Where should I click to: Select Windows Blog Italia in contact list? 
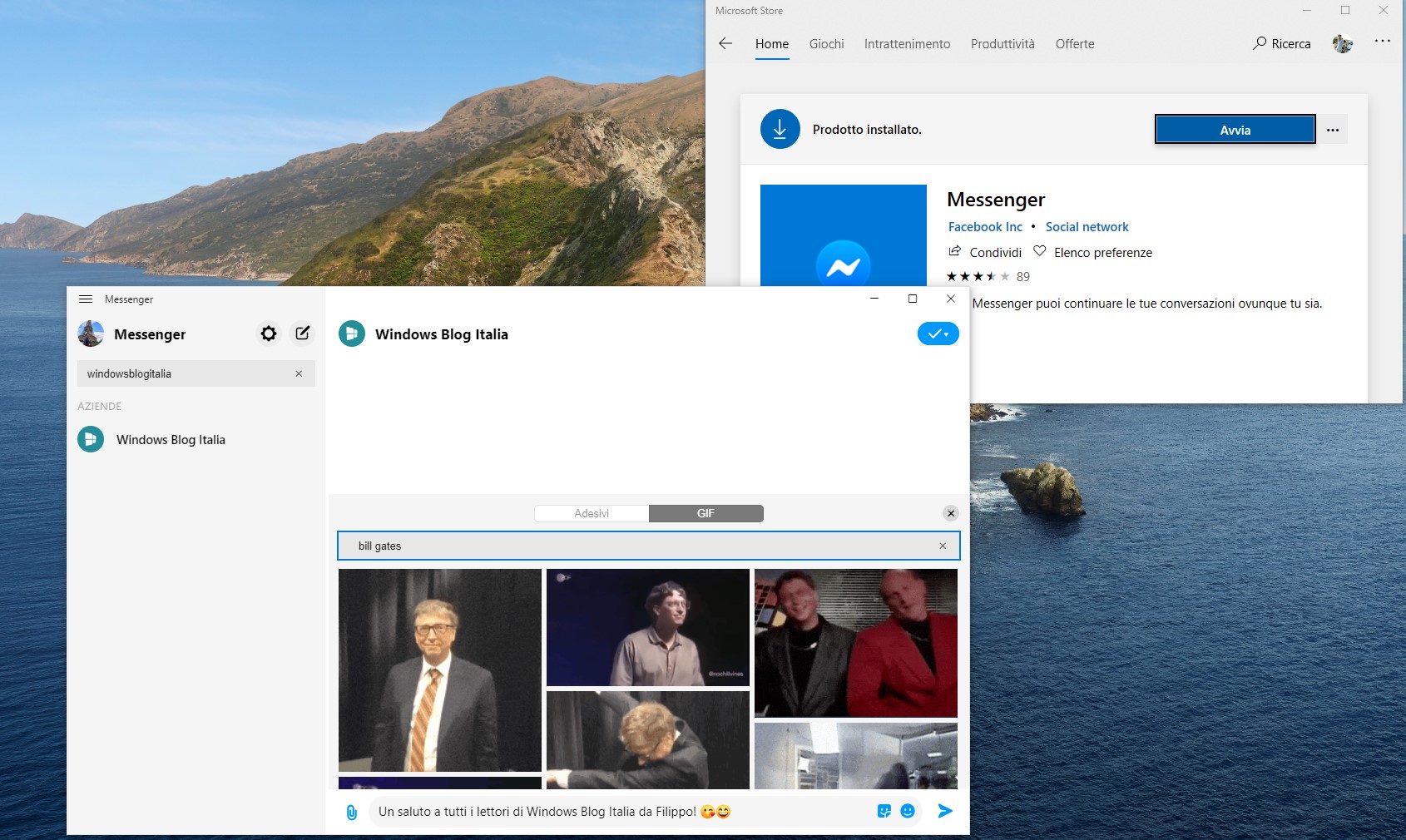point(196,439)
